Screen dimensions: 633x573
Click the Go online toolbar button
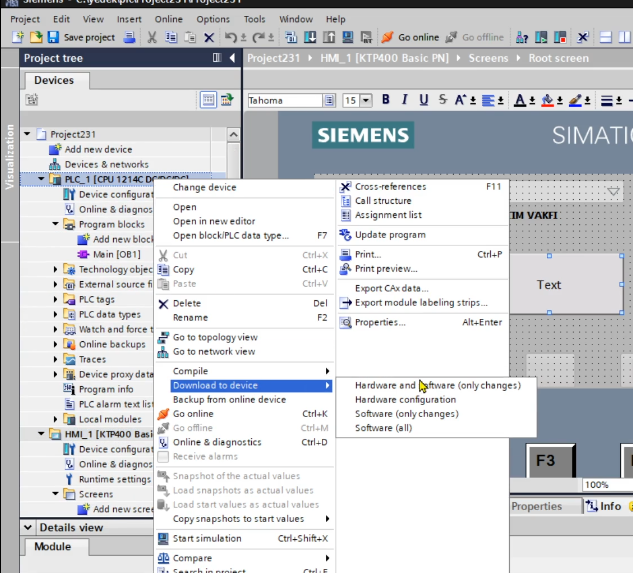pos(410,37)
